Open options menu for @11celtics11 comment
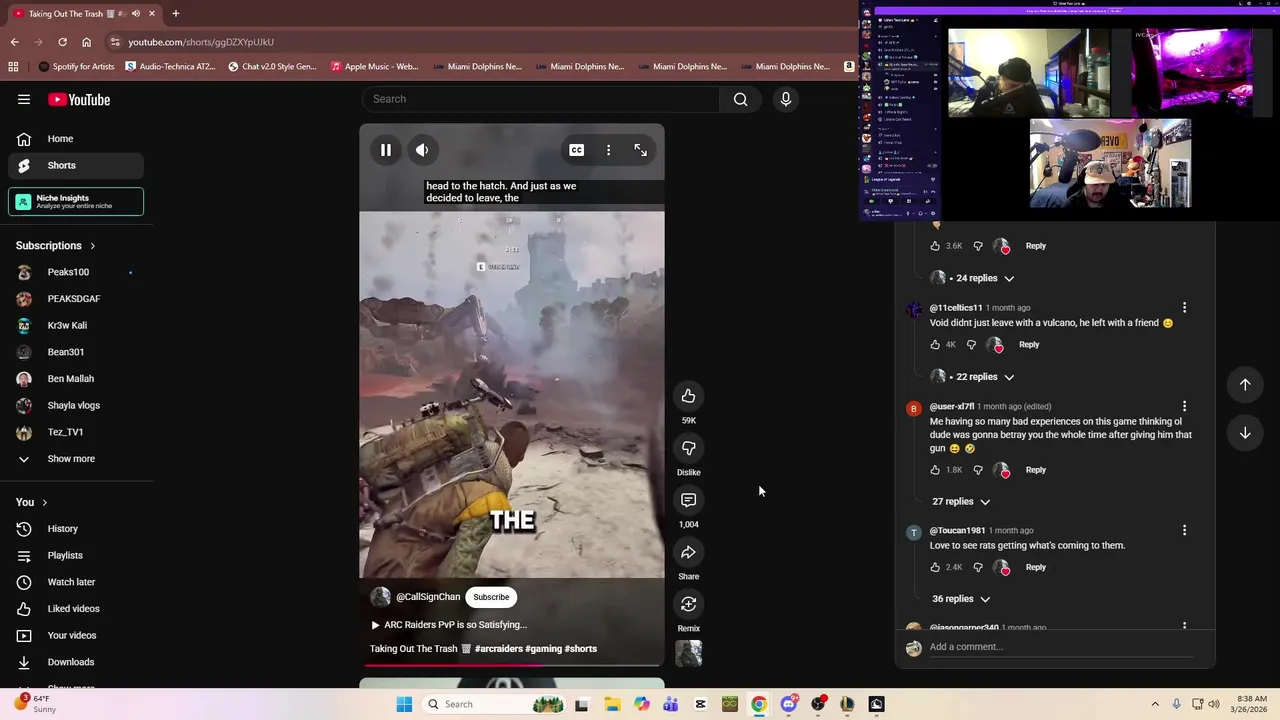 [1184, 308]
